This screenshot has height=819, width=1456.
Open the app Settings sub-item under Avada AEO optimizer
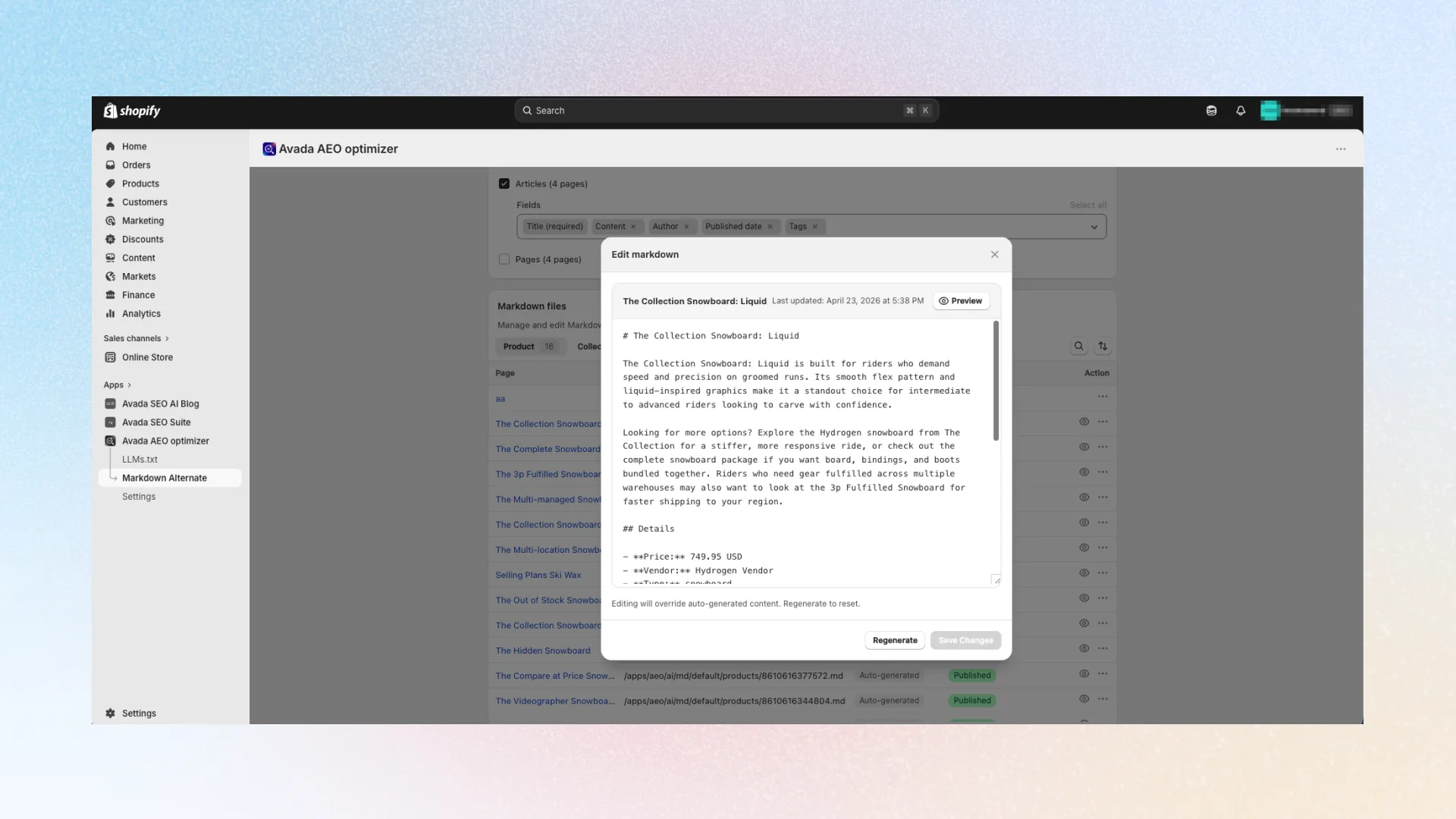(x=139, y=497)
